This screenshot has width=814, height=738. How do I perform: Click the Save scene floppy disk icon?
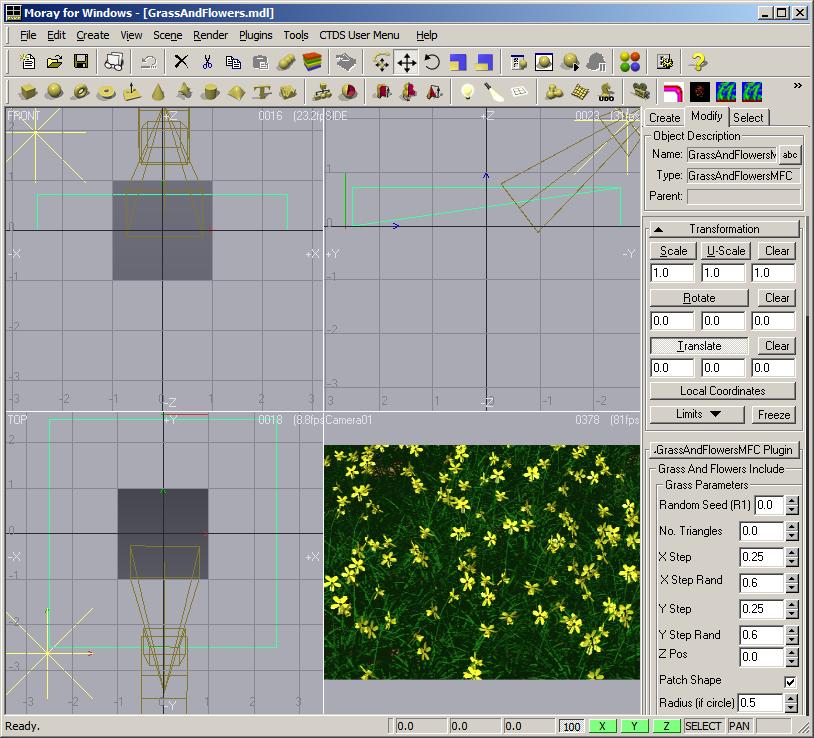coord(81,62)
